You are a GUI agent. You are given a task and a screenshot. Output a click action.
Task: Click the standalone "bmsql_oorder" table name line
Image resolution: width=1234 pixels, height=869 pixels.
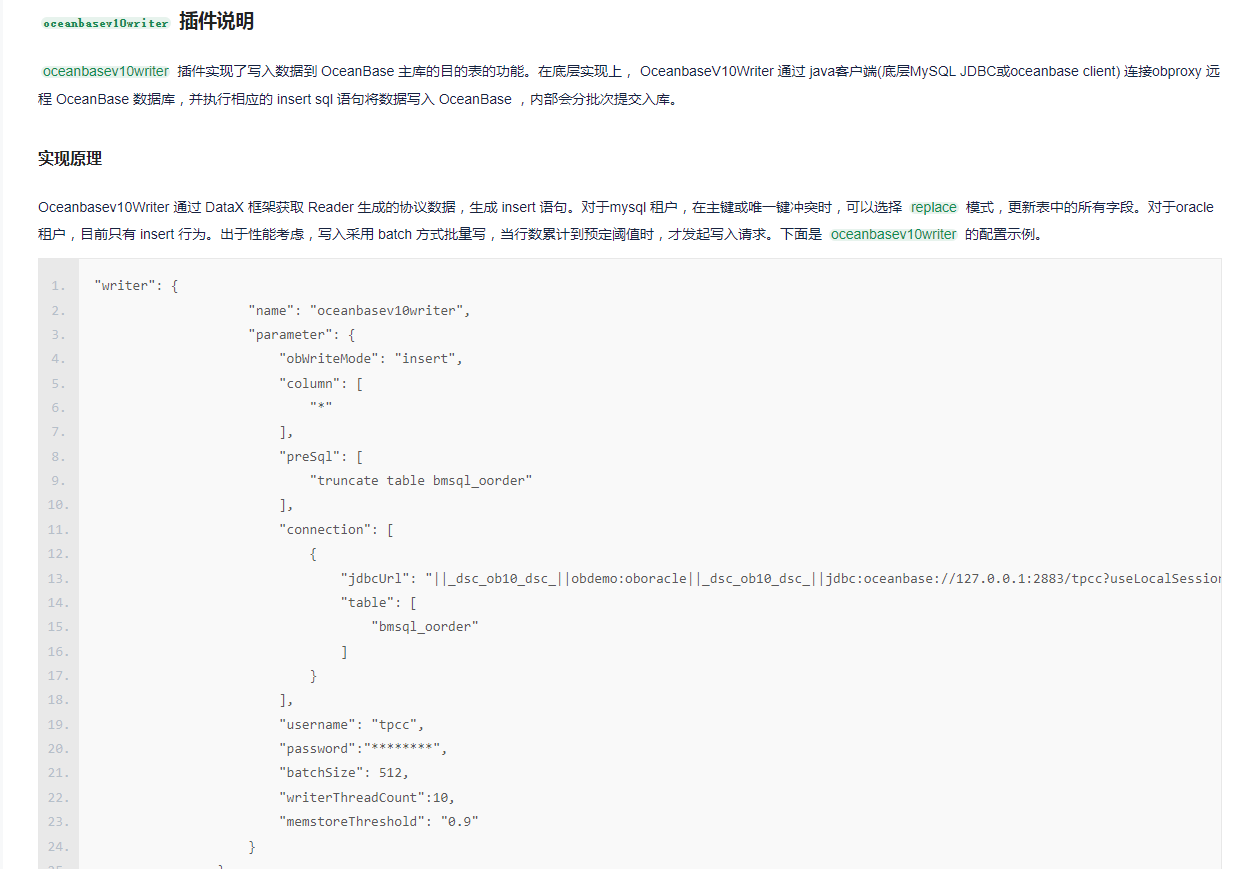click(425, 626)
